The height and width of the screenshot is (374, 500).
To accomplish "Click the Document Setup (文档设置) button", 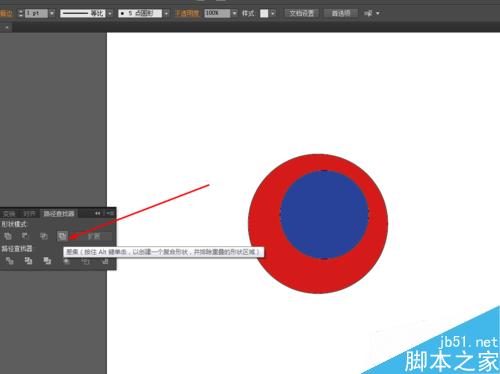I will [x=301, y=13].
